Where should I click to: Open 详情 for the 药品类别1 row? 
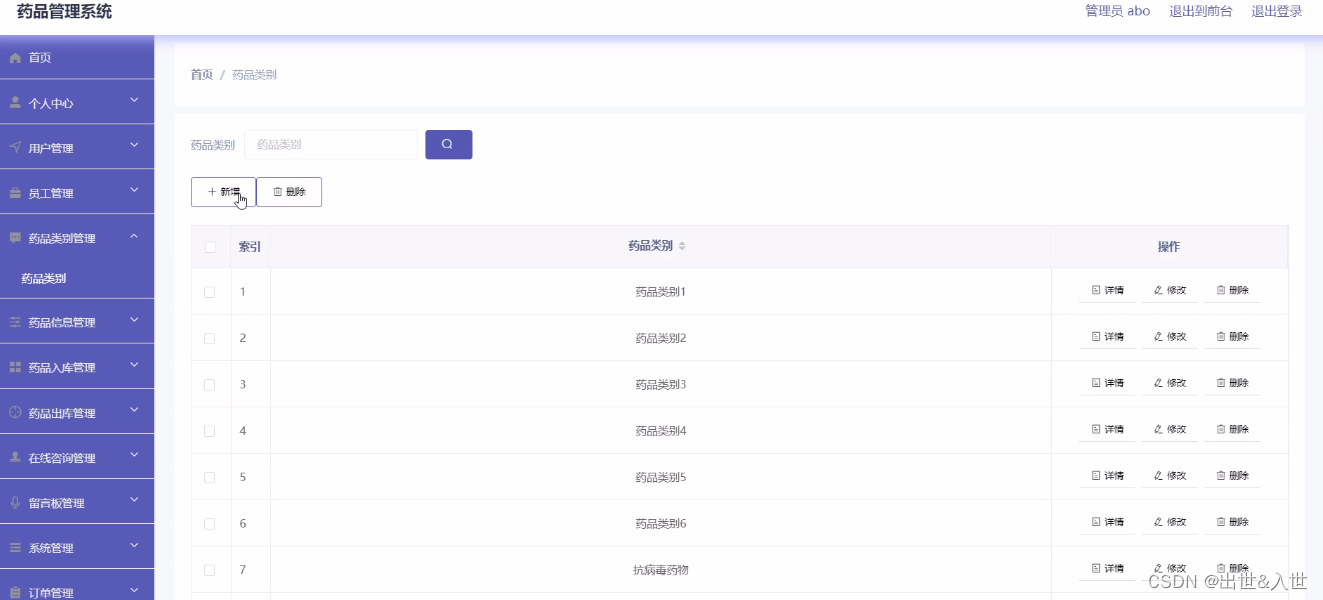point(1107,290)
